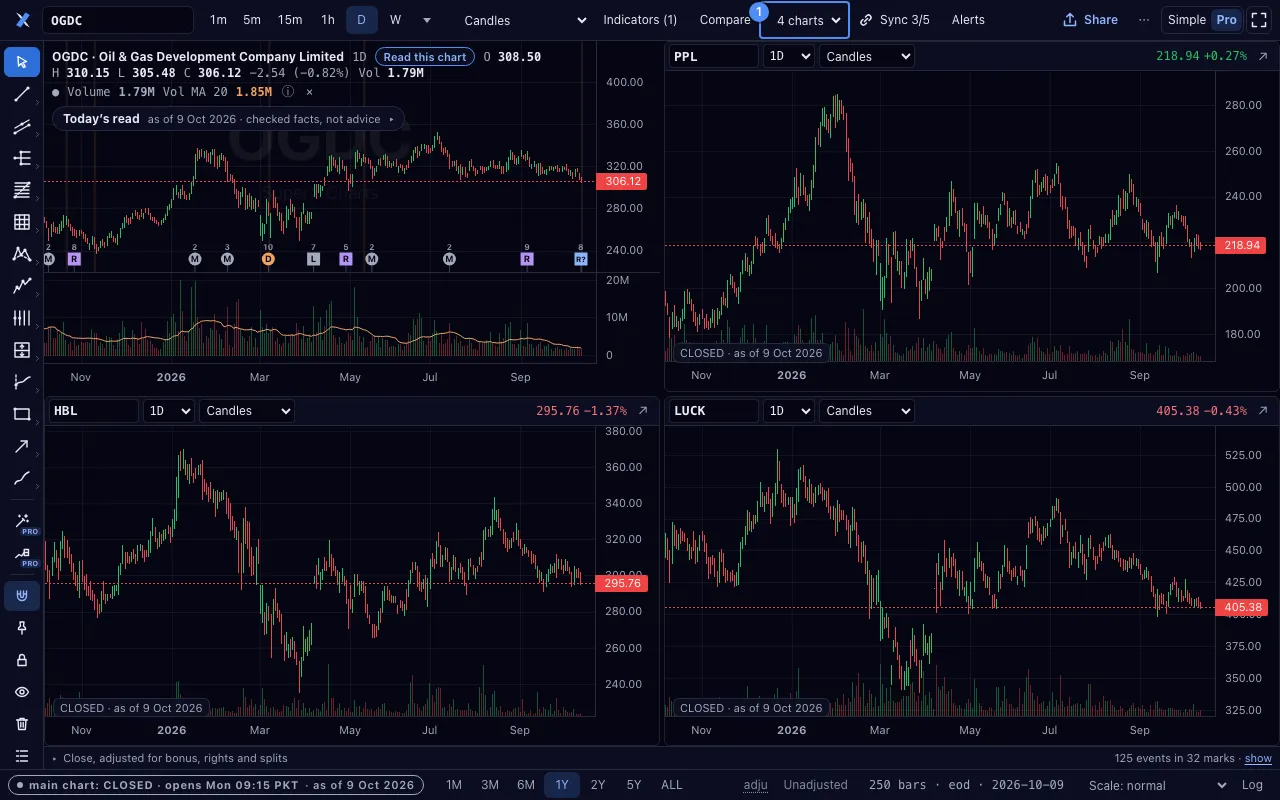Click the L event marker numbered 7
The image size is (1280, 800).
click(x=313, y=259)
